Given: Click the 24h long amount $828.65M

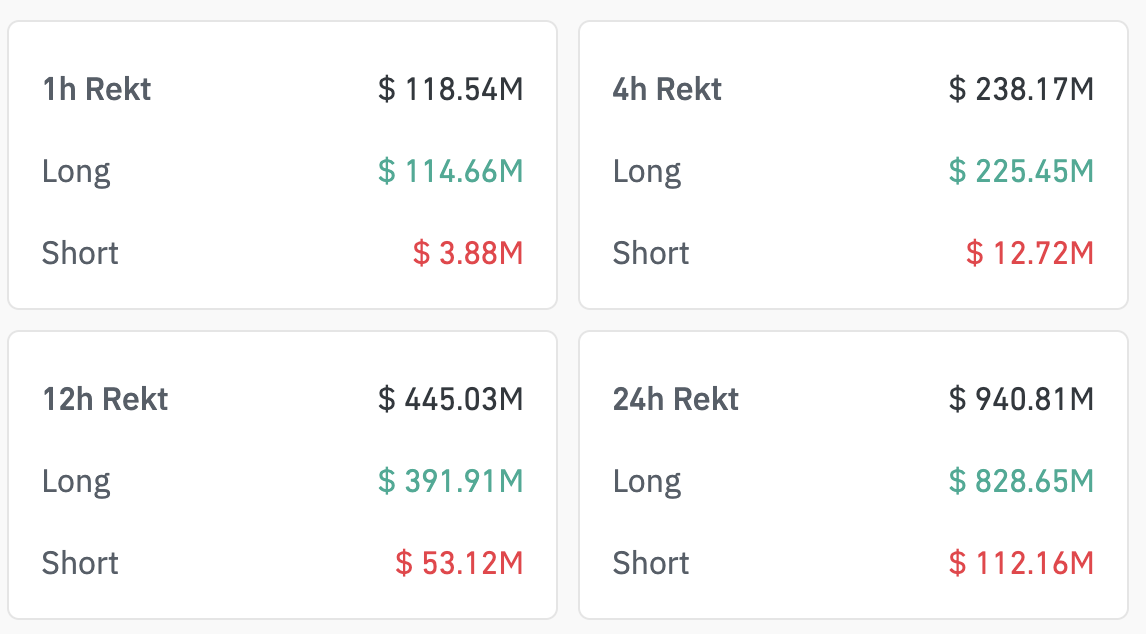Looking at the screenshot, I should click(x=1021, y=482).
